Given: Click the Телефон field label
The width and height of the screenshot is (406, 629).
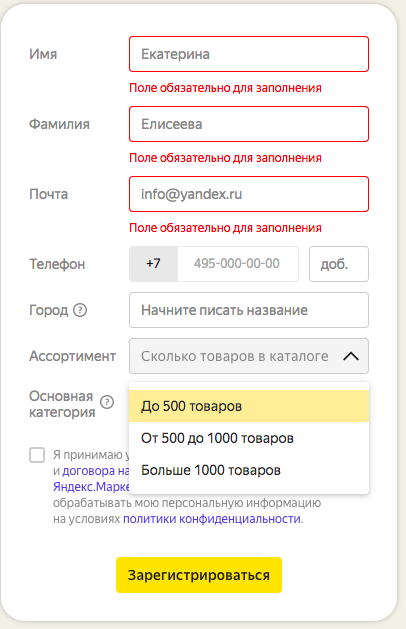Looking at the screenshot, I should coord(57,264).
